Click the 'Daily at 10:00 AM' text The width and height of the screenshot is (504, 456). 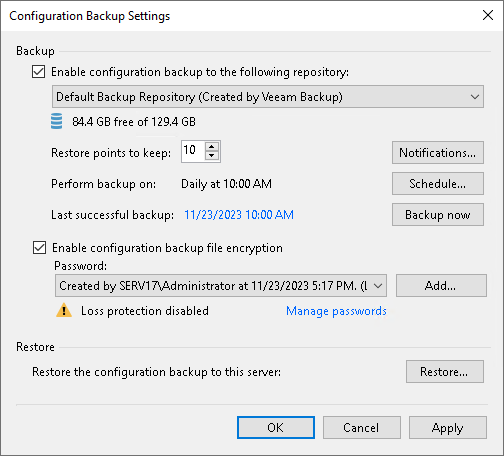[226, 184]
